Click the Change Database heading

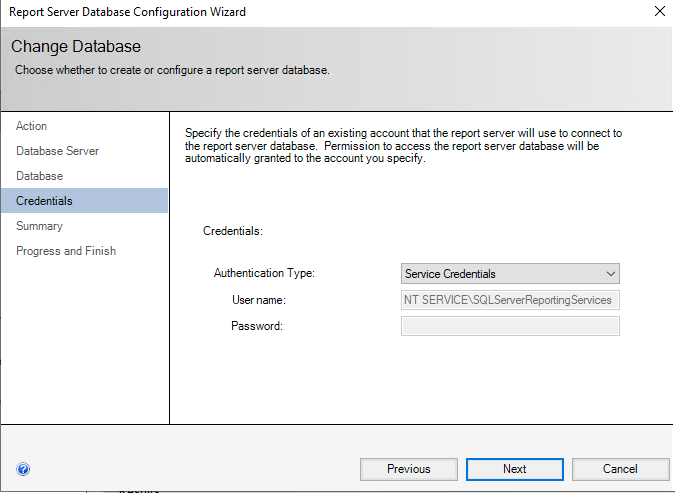tap(76, 47)
